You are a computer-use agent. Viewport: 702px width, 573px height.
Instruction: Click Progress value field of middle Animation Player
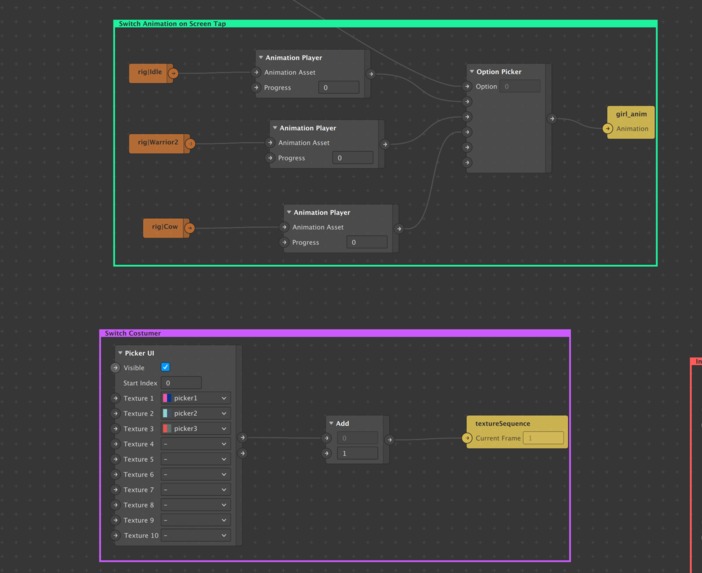[x=353, y=158]
